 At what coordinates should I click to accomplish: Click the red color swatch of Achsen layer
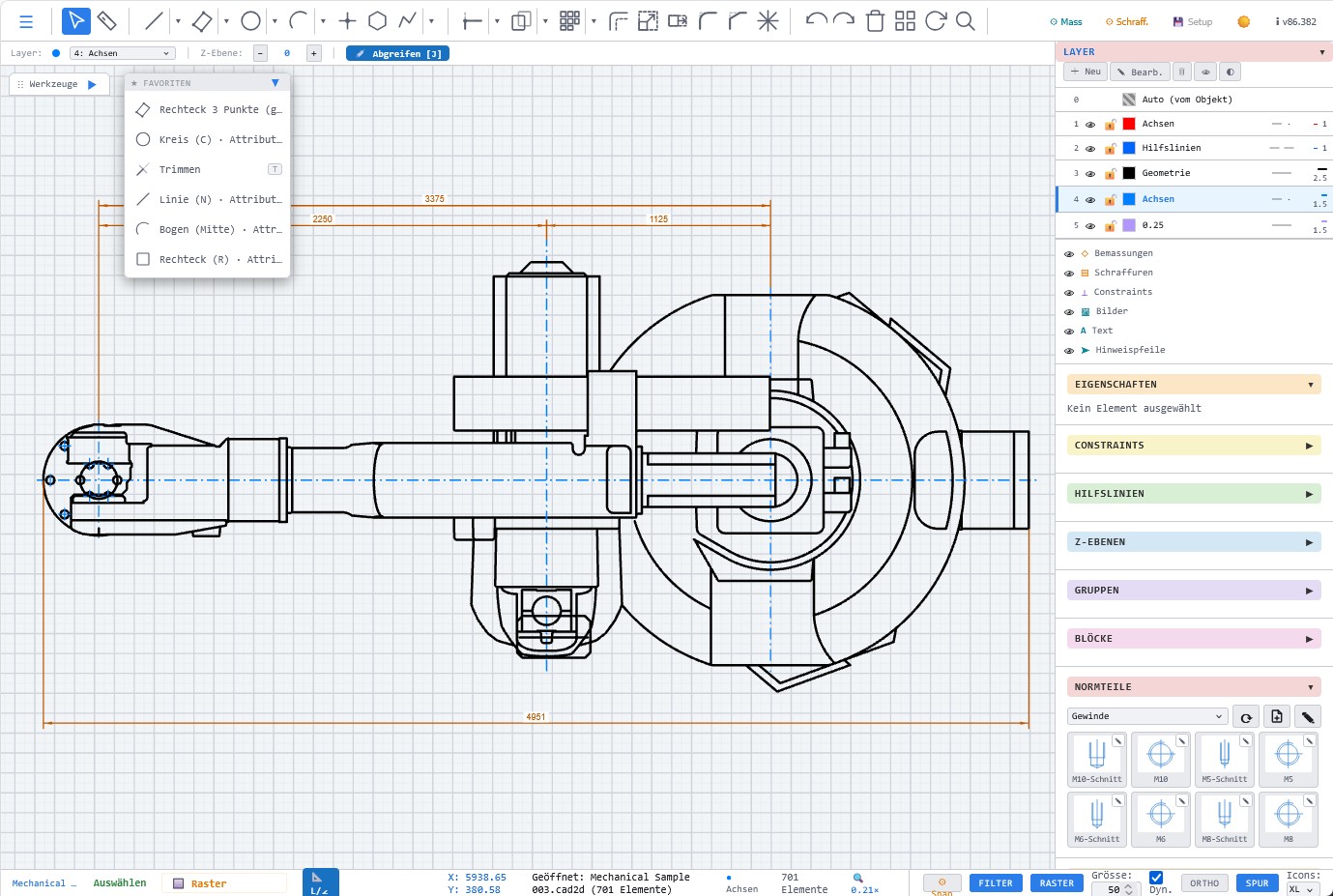coord(1129,124)
